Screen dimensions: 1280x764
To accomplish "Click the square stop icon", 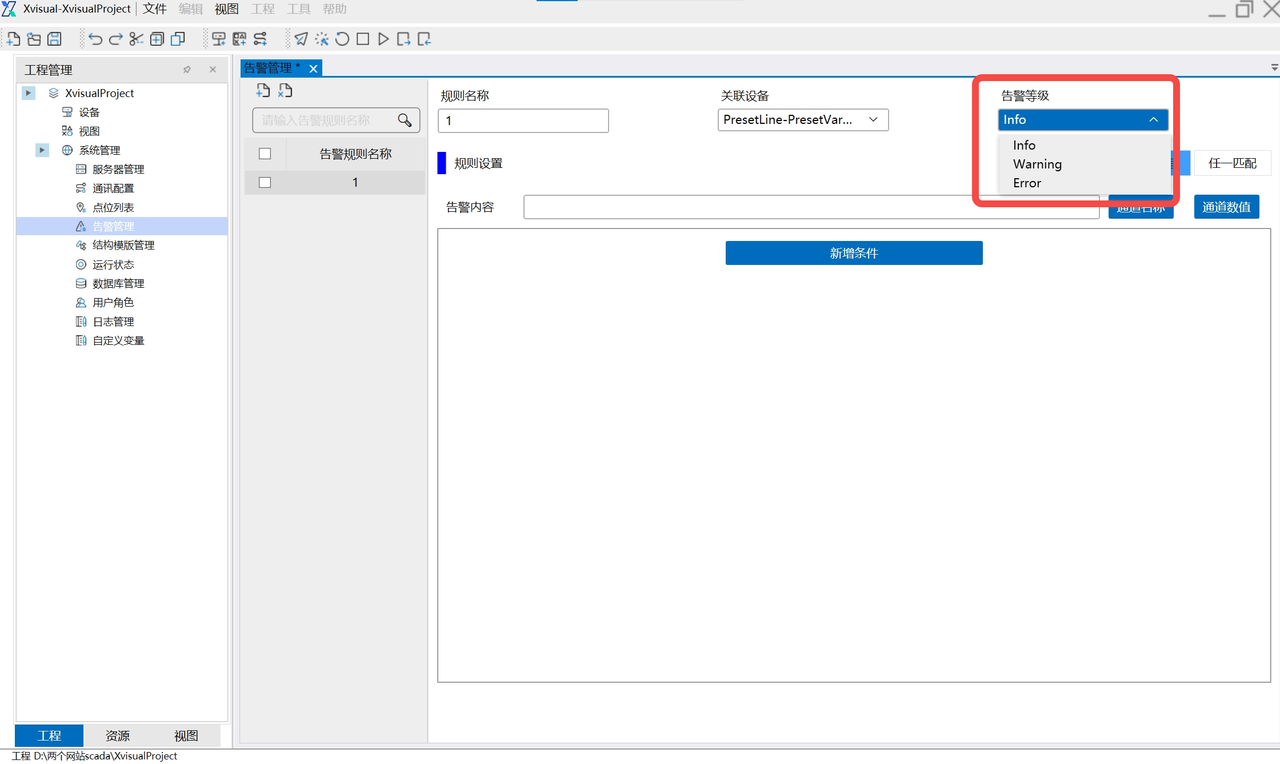I will tap(363, 39).
